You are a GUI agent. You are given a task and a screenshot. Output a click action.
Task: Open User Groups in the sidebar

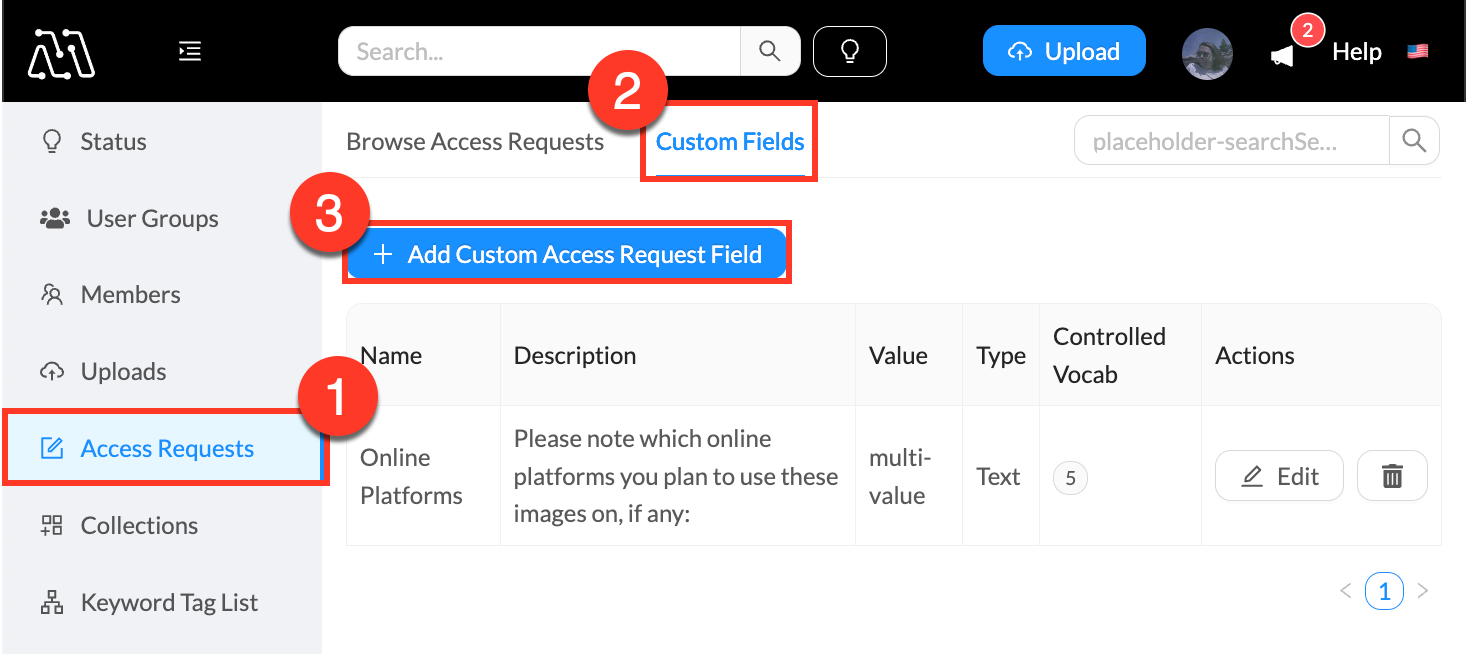click(x=152, y=218)
